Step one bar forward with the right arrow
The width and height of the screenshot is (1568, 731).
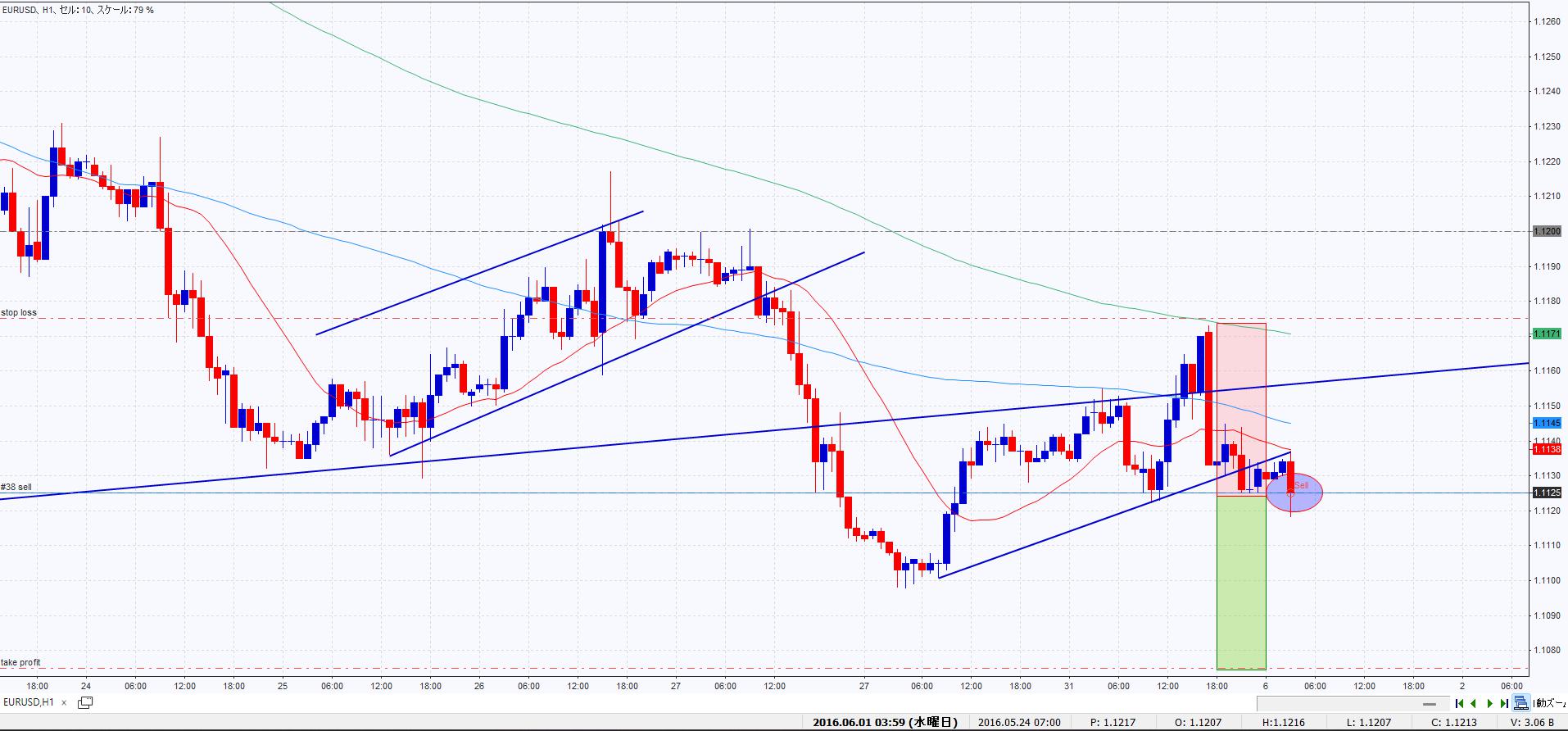pos(1490,703)
